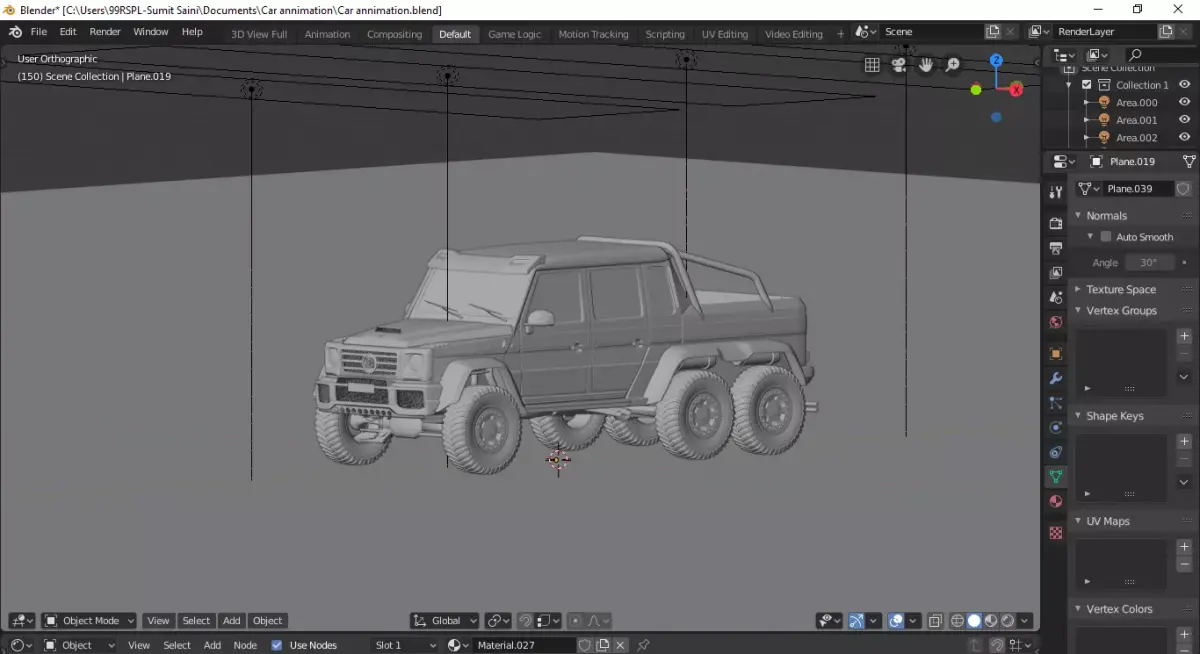Open the Render menu
The image size is (1200, 654).
click(x=105, y=32)
